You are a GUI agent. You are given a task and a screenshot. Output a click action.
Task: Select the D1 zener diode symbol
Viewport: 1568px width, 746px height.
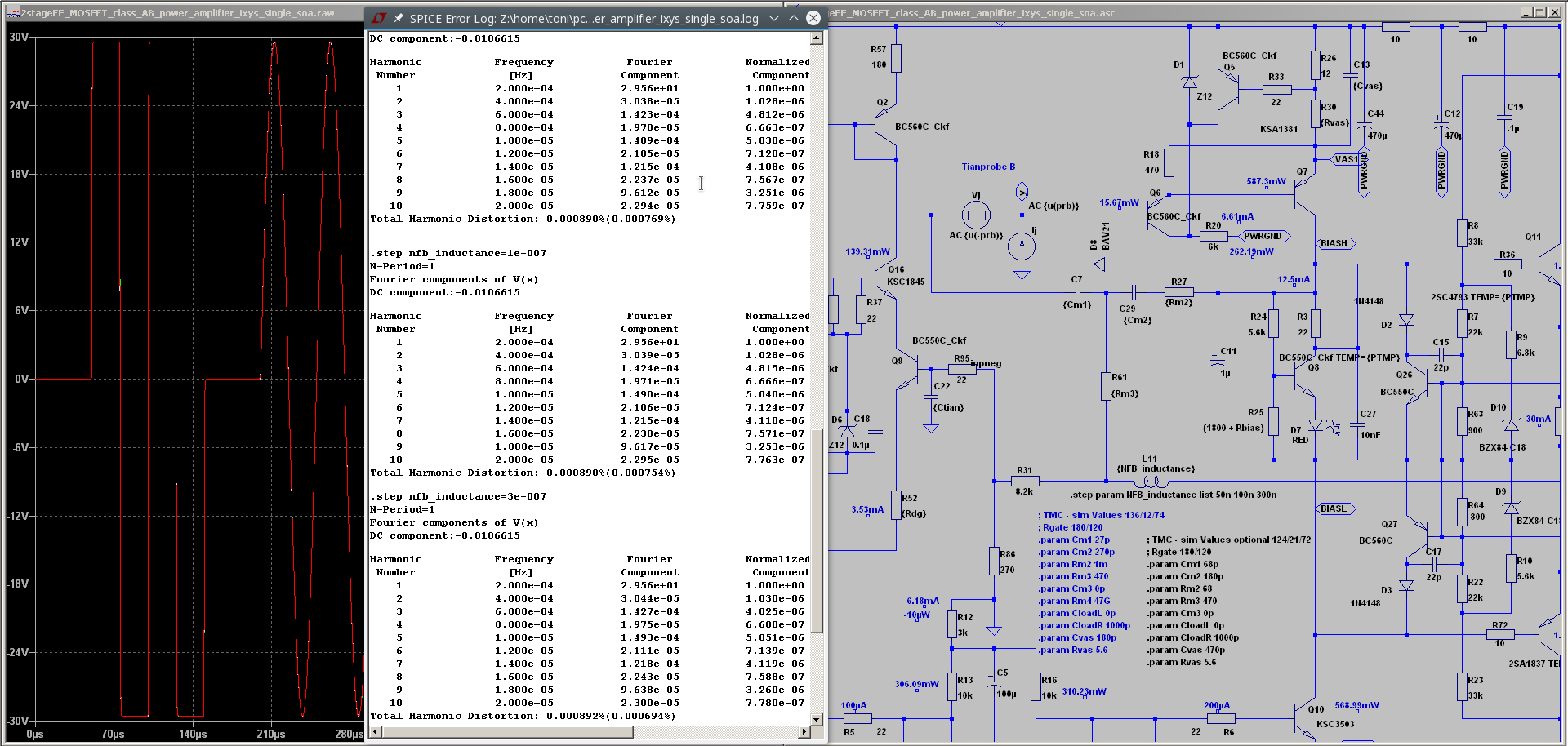click(x=1190, y=82)
